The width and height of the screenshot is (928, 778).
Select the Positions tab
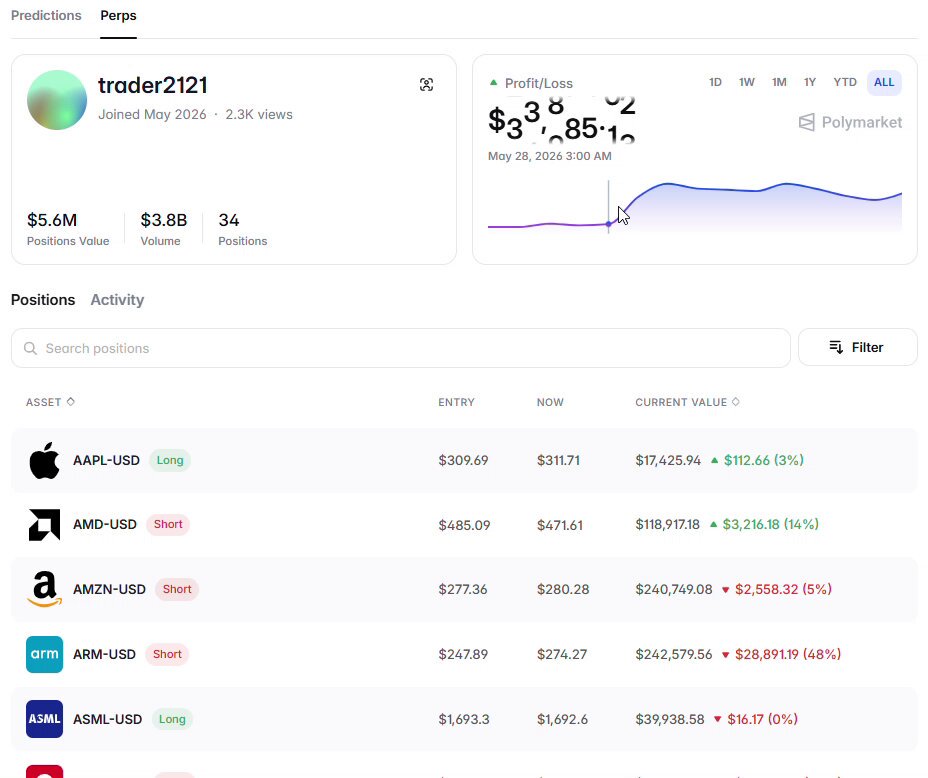tap(43, 300)
